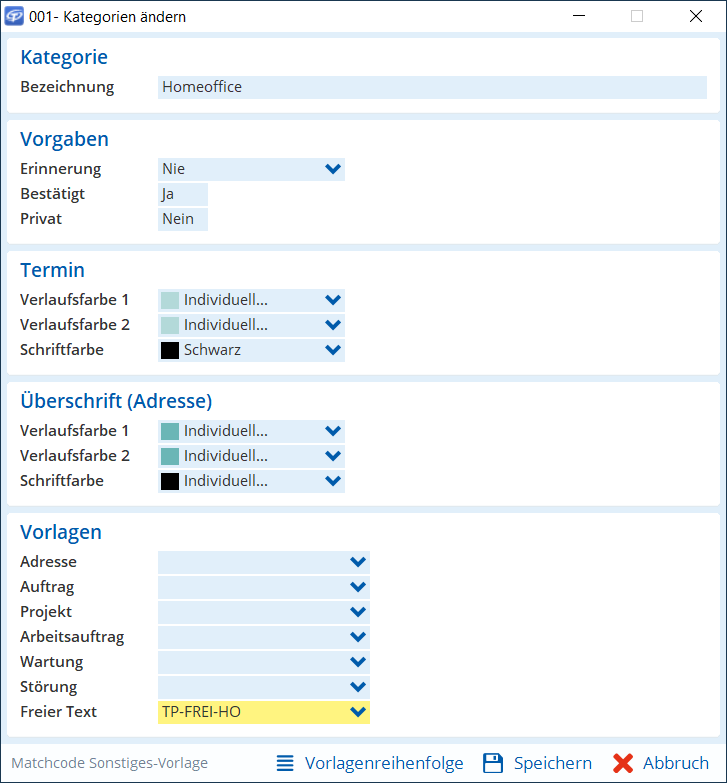727x783 pixels.
Task: Toggle the Bestätigt Ja field
Action: pos(183,194)
